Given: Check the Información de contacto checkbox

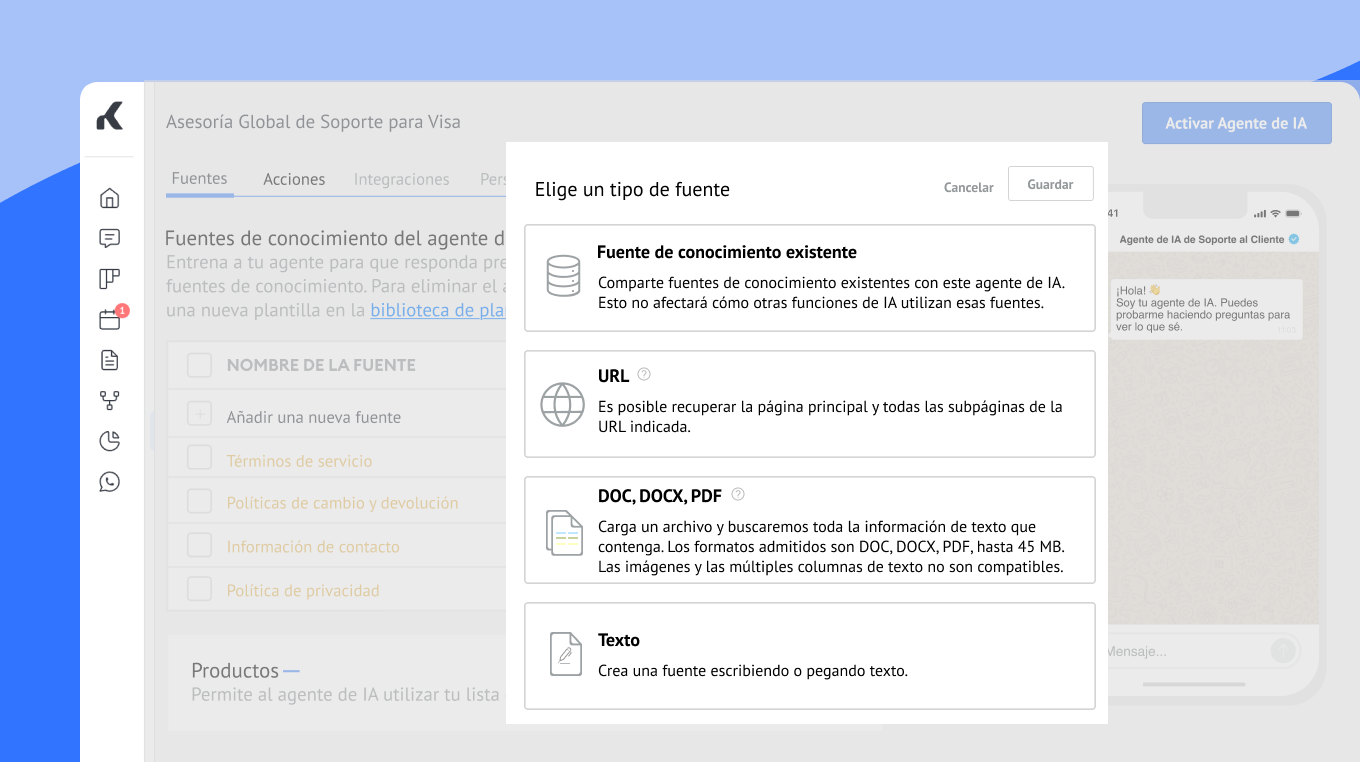Looking at the screenshot, I should pyautogui.click(x=200, y=545).
